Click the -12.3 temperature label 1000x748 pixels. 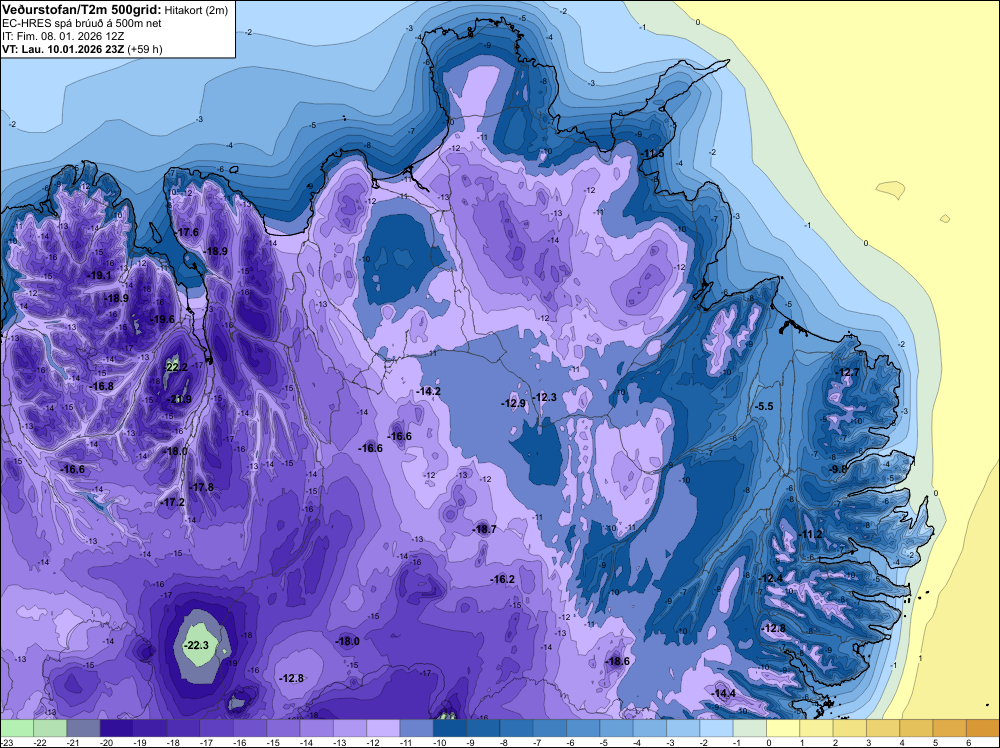(x=545, y=397)
